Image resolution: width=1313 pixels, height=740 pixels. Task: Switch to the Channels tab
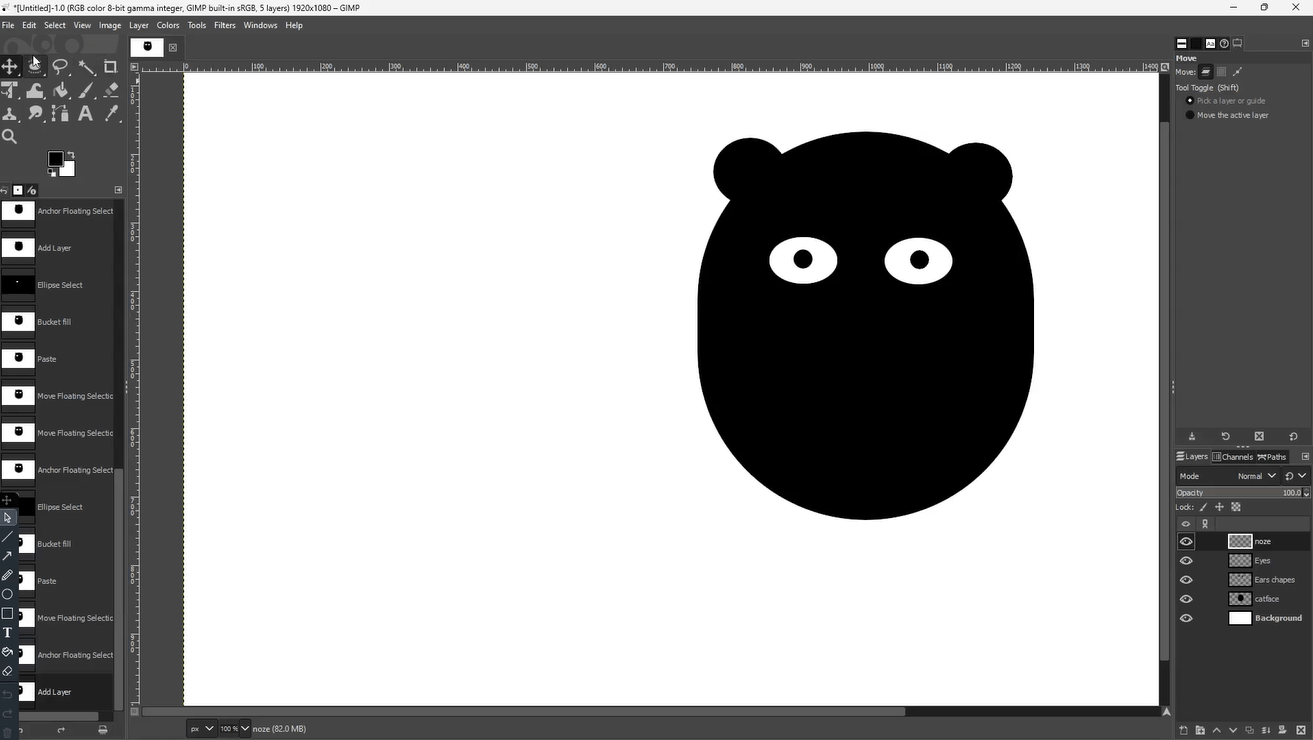(x=1233, y=457)
